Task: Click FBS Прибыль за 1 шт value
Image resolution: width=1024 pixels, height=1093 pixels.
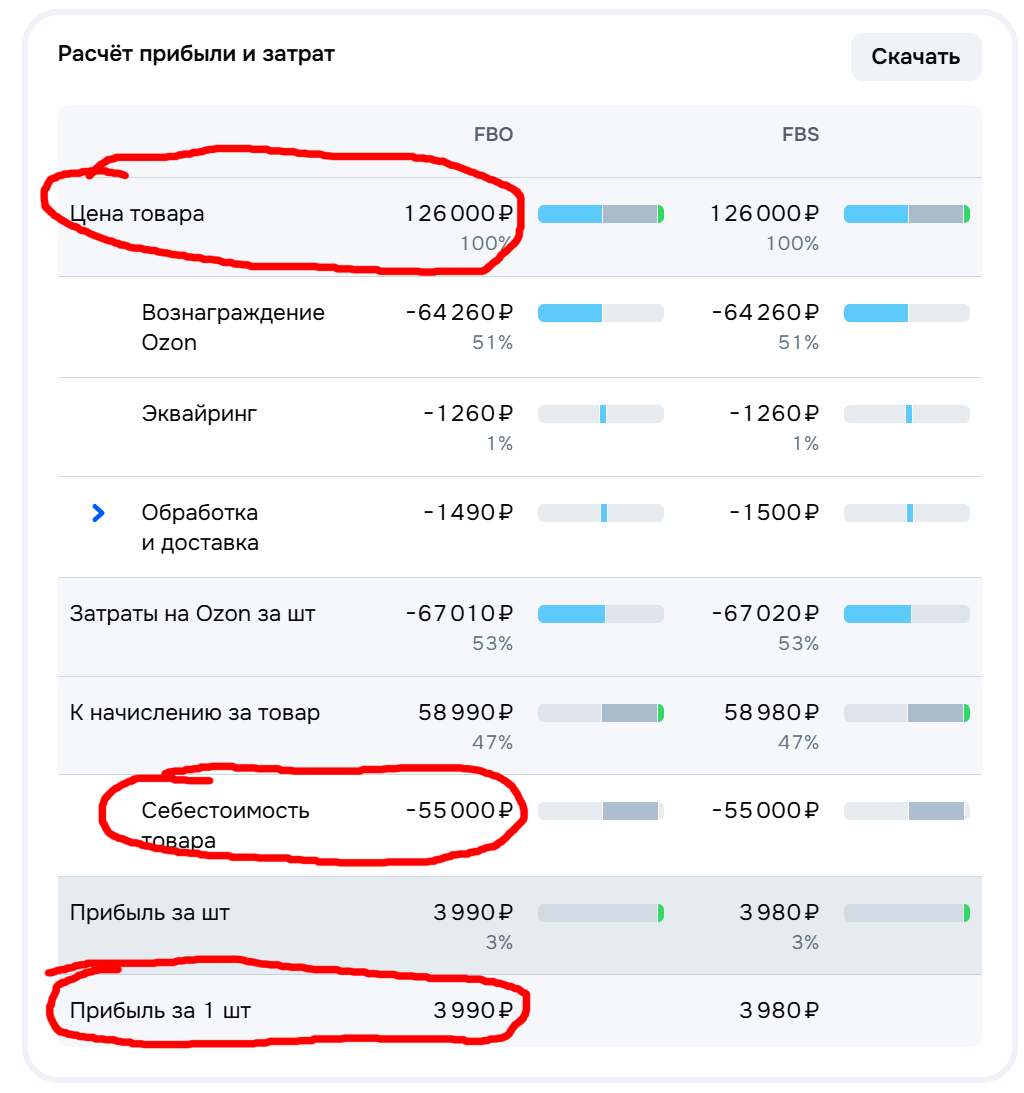Action: click(779, 1010)
